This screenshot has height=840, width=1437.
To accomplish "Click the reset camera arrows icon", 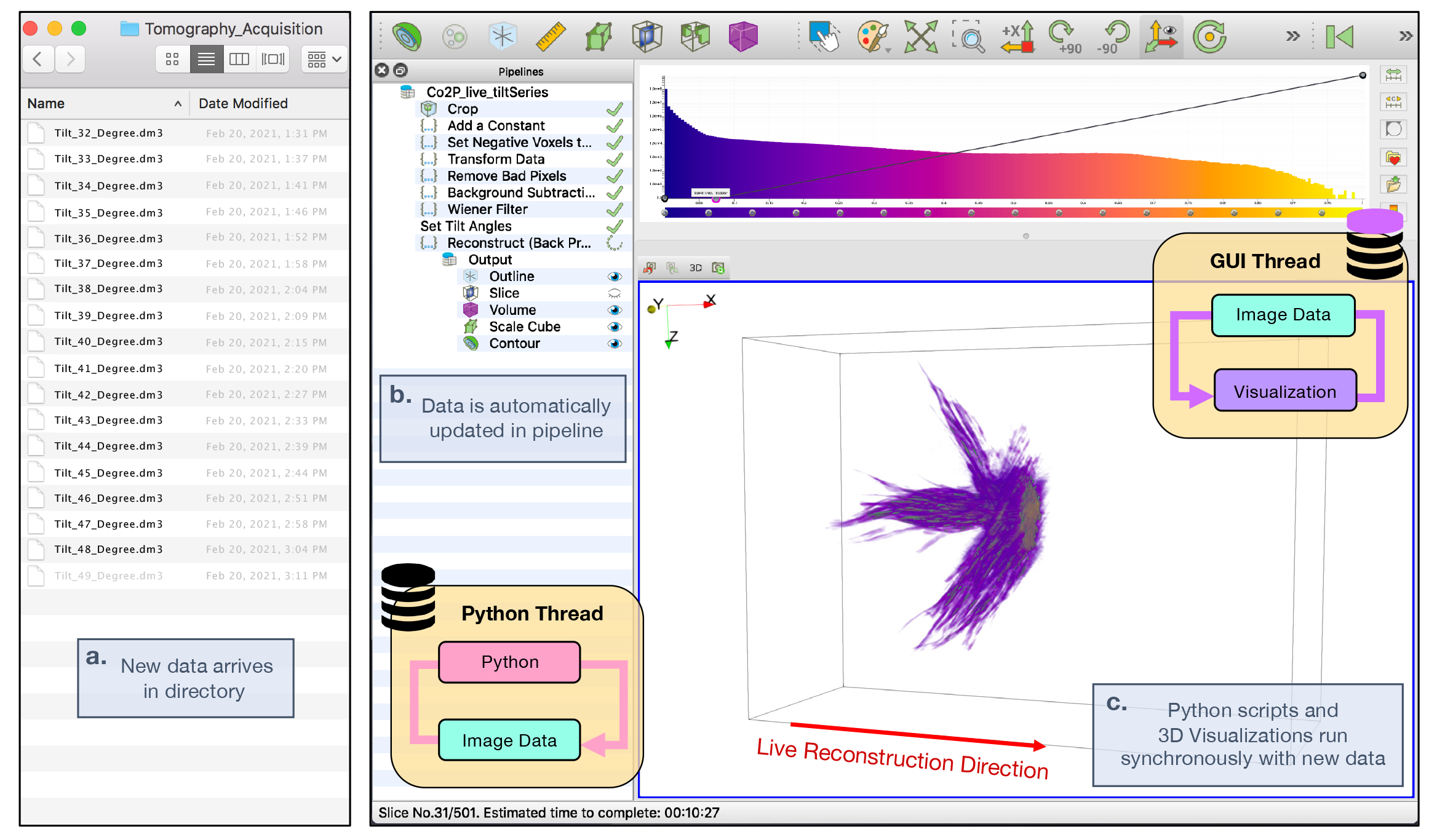I will [921, 37].
